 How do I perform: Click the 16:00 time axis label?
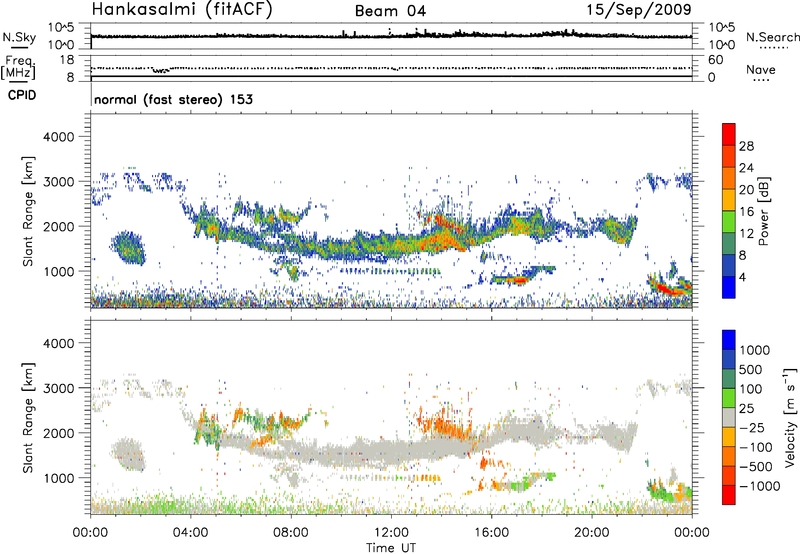[491, 533]
